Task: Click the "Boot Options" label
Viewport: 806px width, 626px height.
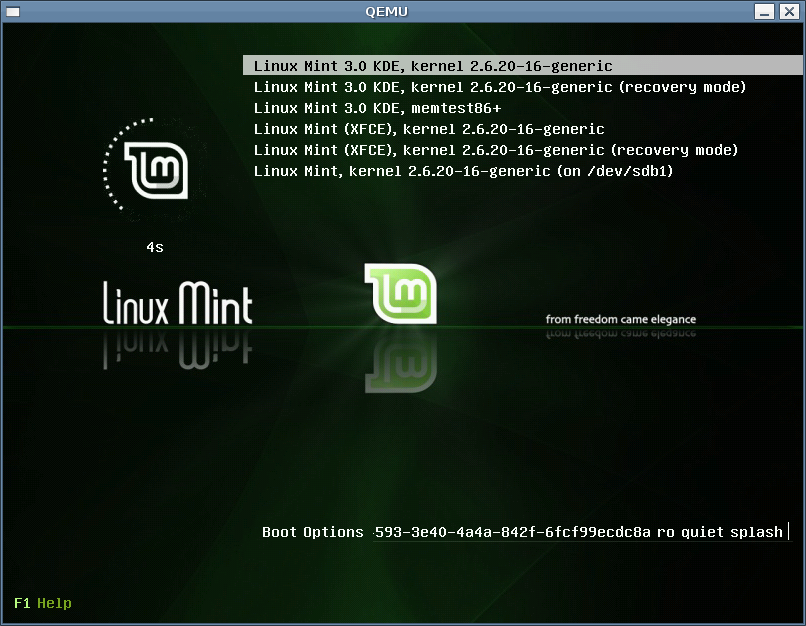Action: [313, 532]
